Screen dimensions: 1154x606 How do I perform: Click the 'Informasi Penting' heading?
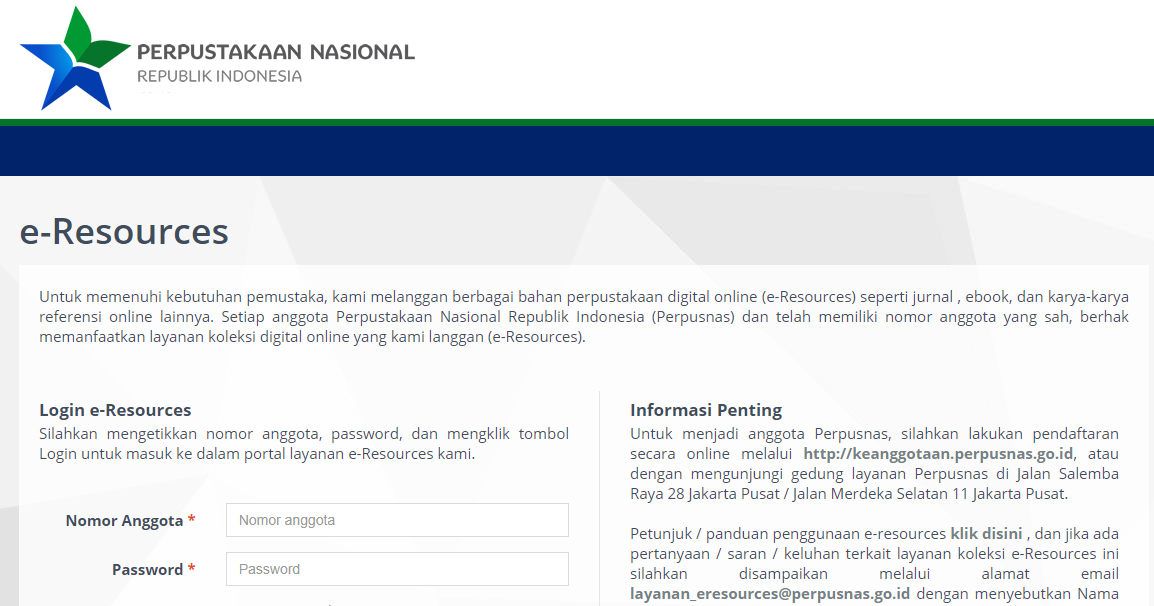(706, 410)
